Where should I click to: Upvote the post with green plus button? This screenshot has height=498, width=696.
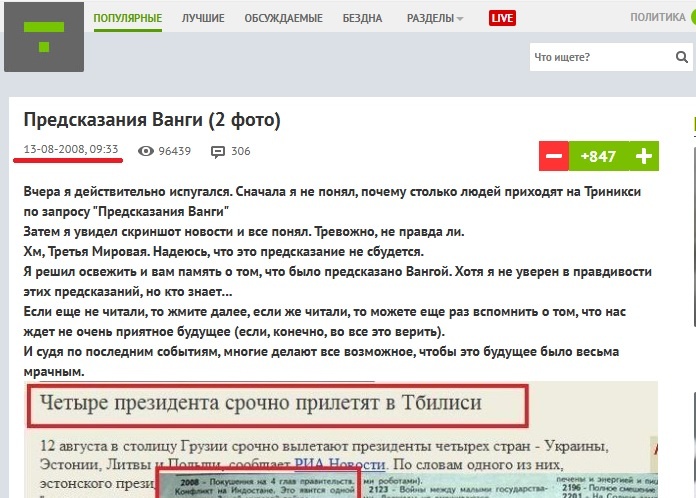[x=644, y=156]
